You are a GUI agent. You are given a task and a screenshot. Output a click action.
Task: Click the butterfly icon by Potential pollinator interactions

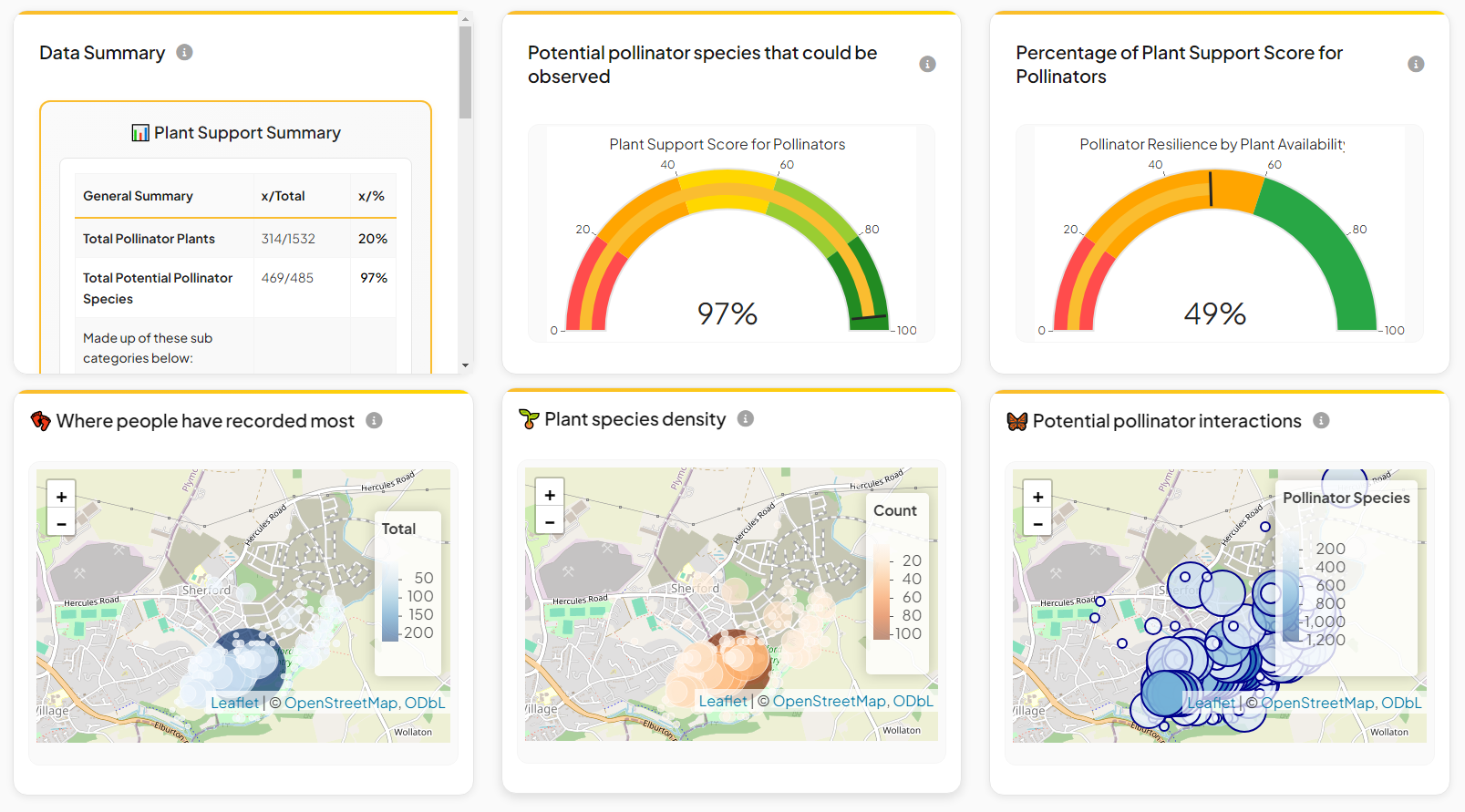coord(1016,421)
